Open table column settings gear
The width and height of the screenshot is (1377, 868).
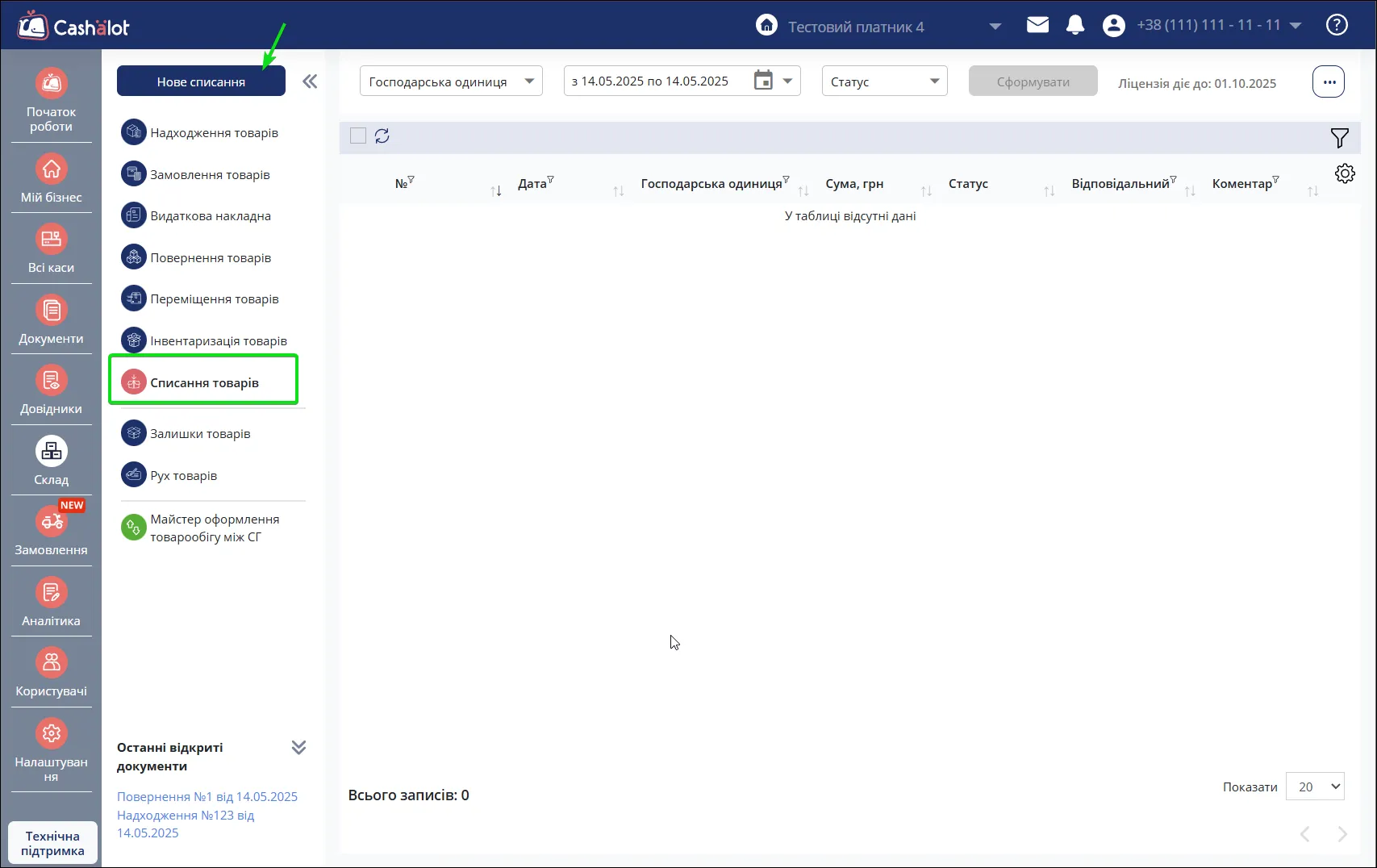coord(1345,173)
